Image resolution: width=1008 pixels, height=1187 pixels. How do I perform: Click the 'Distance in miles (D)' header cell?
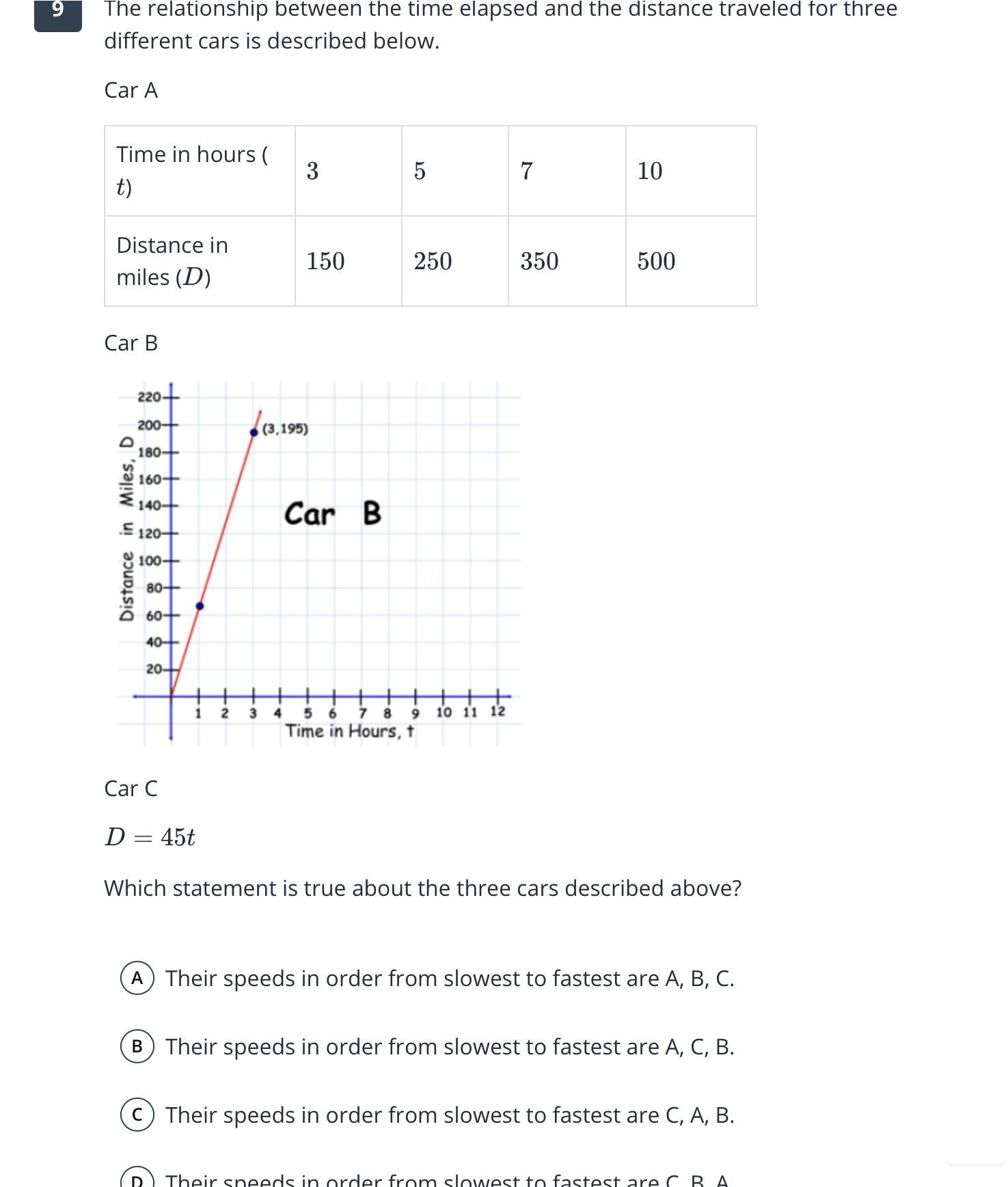(x=200, y=261)
